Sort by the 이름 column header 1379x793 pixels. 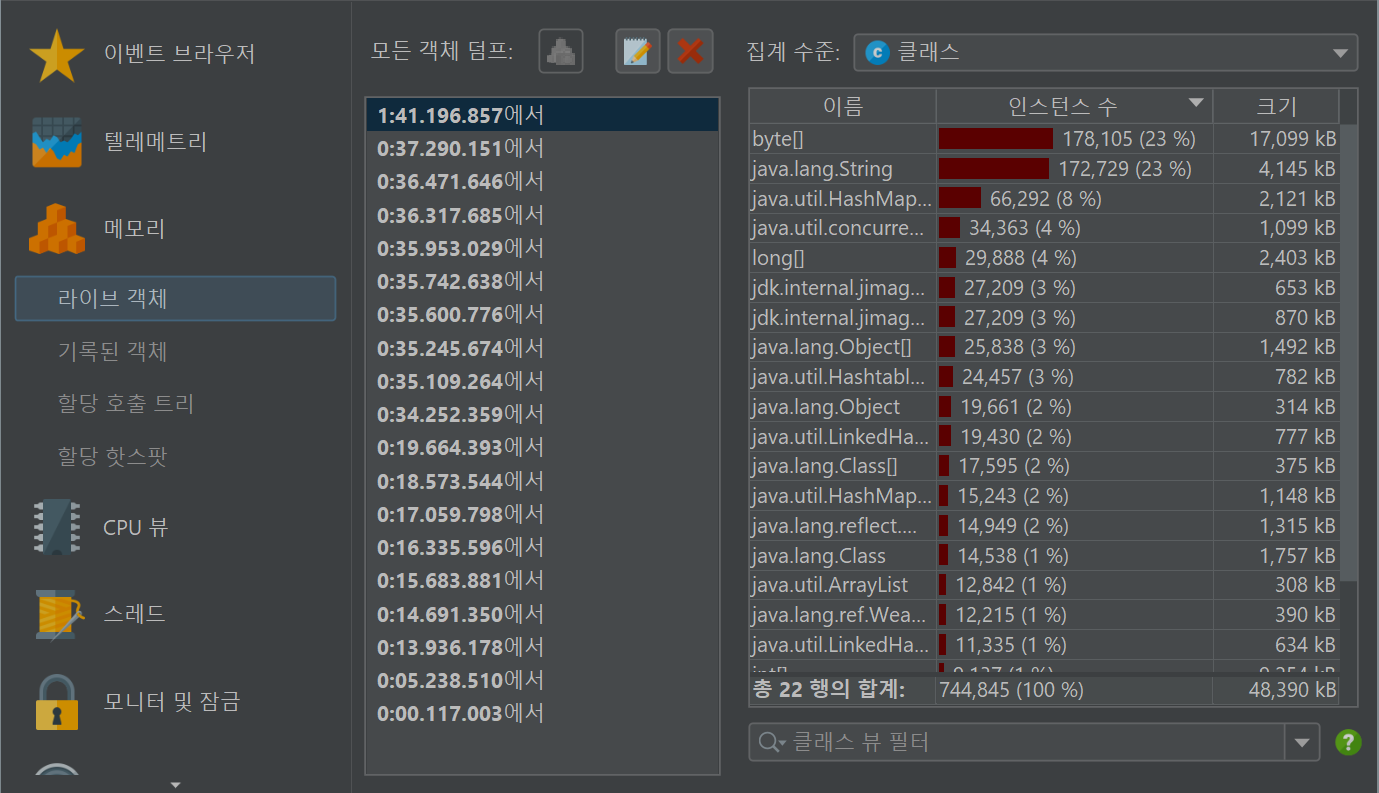[x=842, y=106]
